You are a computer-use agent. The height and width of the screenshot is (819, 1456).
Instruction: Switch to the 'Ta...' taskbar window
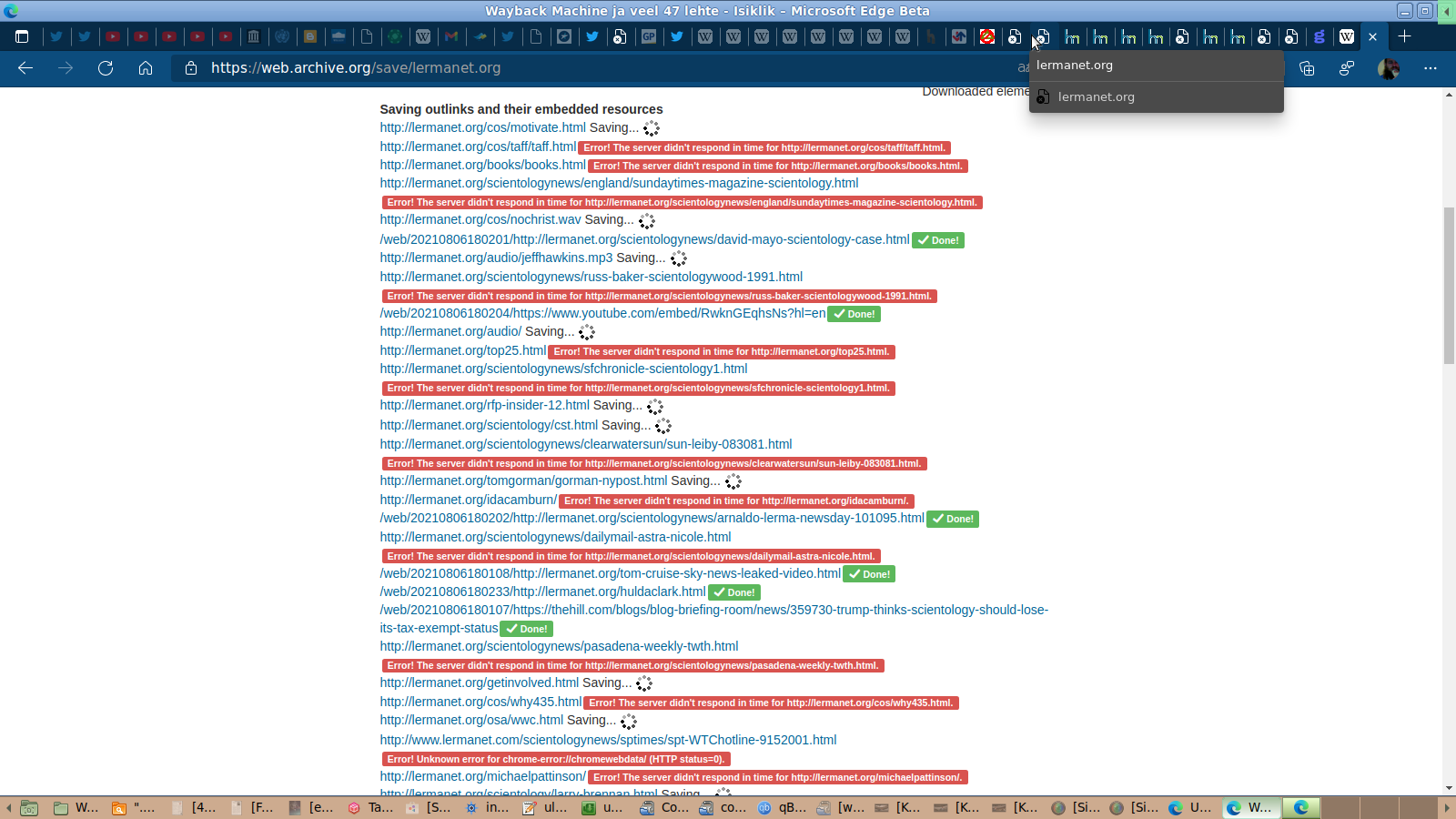click(372, 807)
